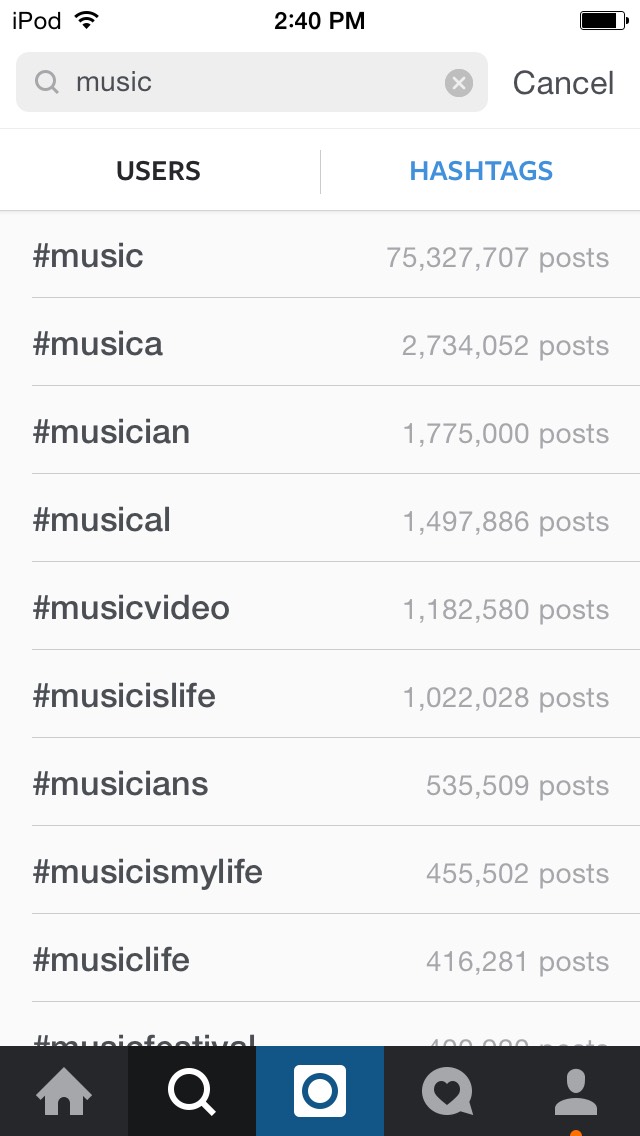Select the Hashtags tab
Viewport: 640px width, 1136px height.
(x=481, y=171)
